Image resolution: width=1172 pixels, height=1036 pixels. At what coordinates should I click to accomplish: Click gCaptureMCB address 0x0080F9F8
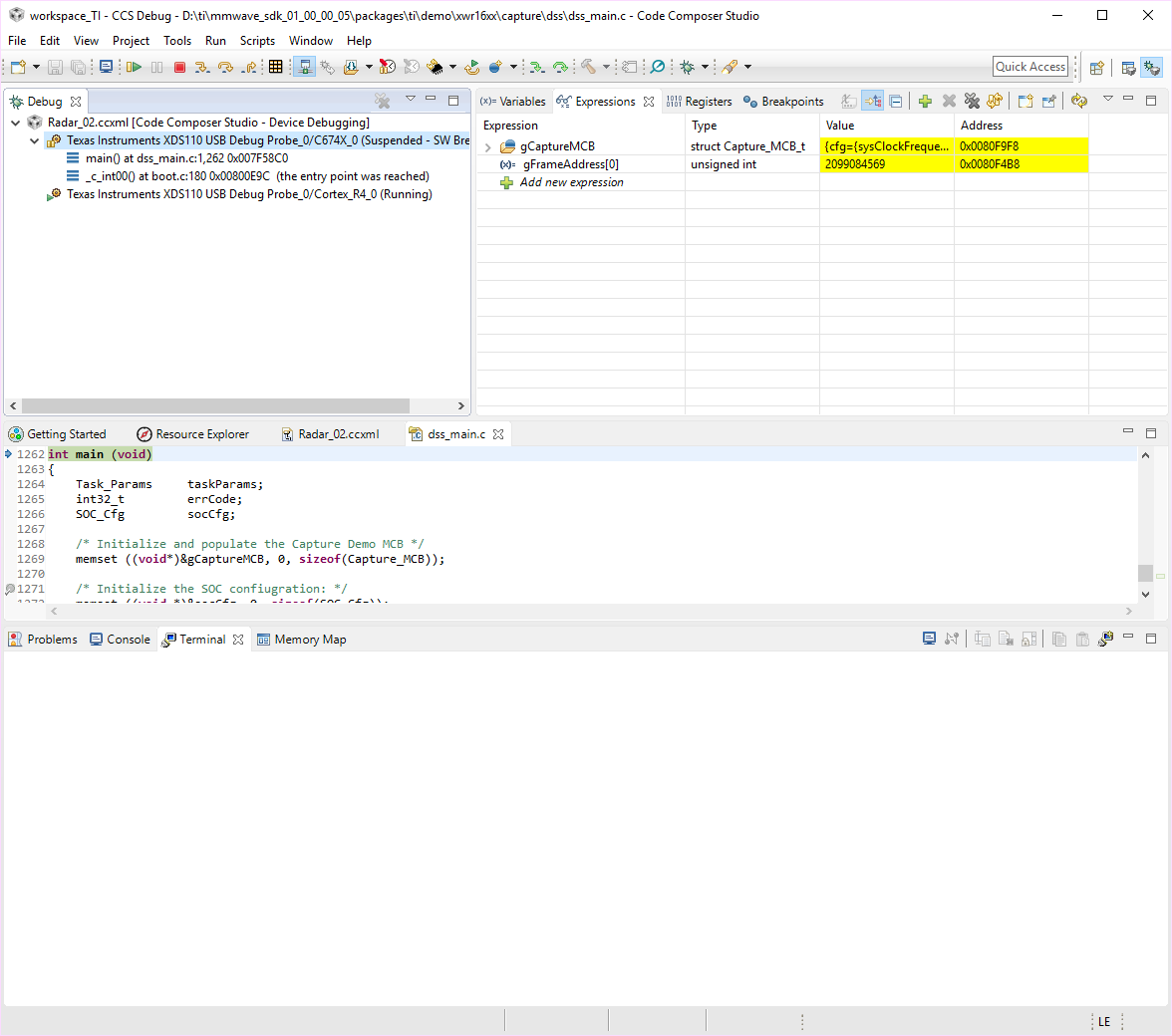click(x=989, y=146)
